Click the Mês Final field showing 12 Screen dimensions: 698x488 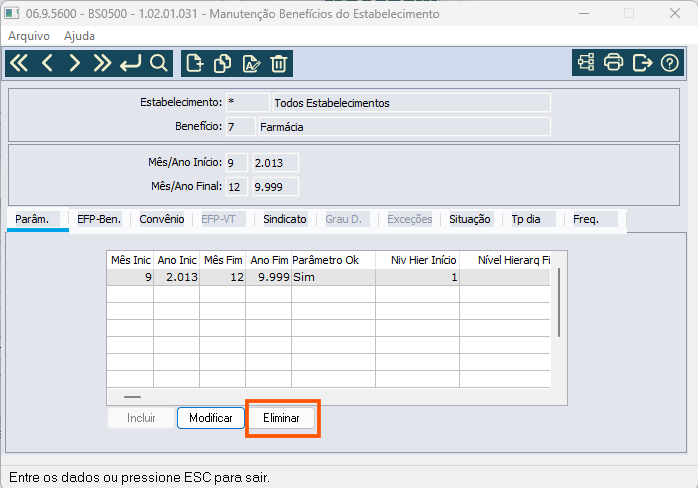tap(236, 187)
